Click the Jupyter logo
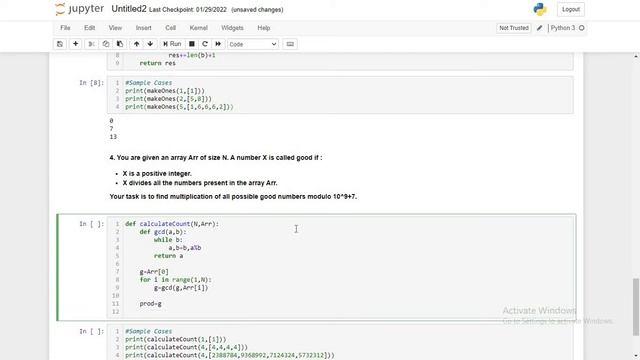 click(80, 9)
